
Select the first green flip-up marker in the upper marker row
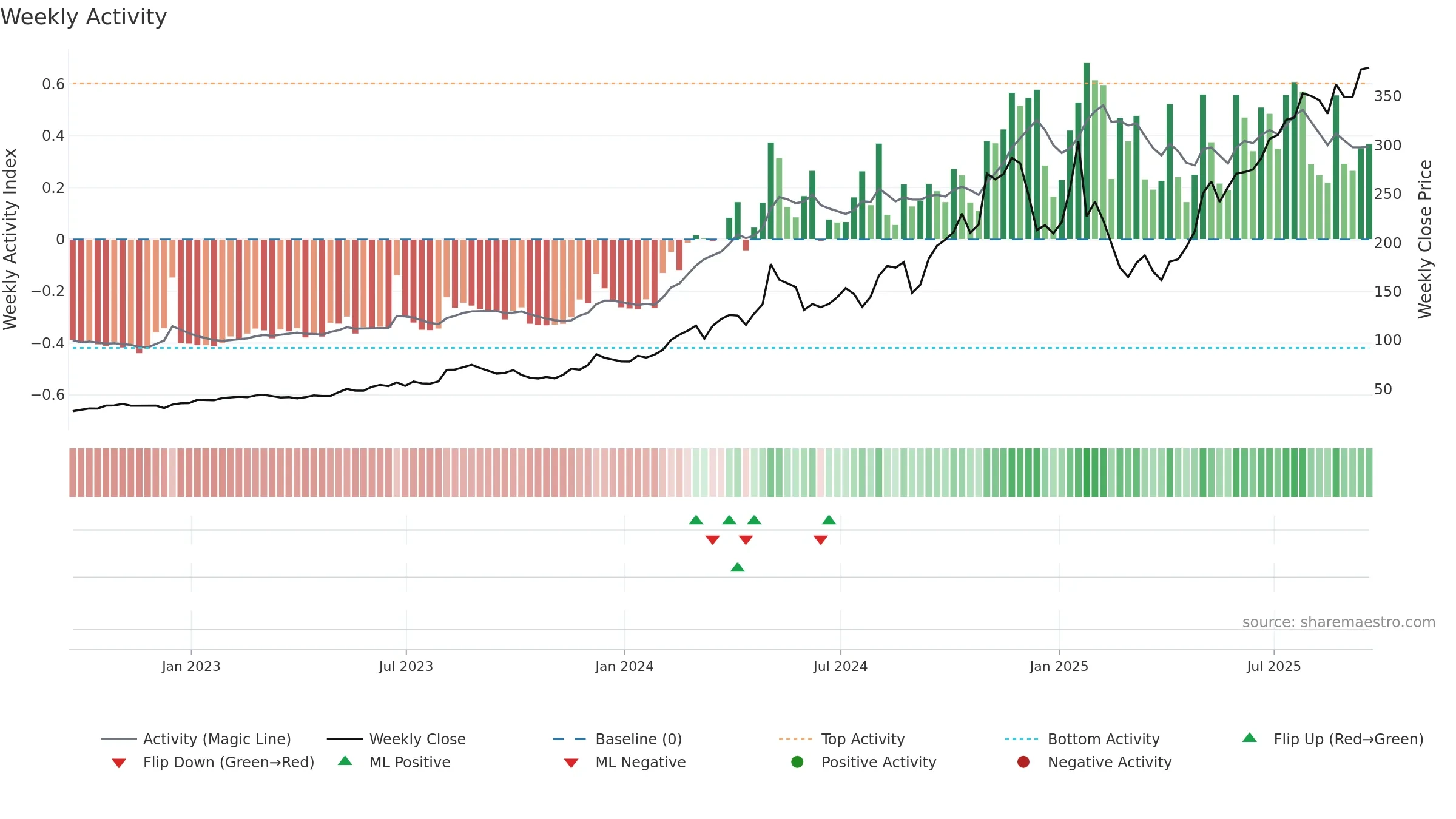pyautogui.click(x=696, y=520)
